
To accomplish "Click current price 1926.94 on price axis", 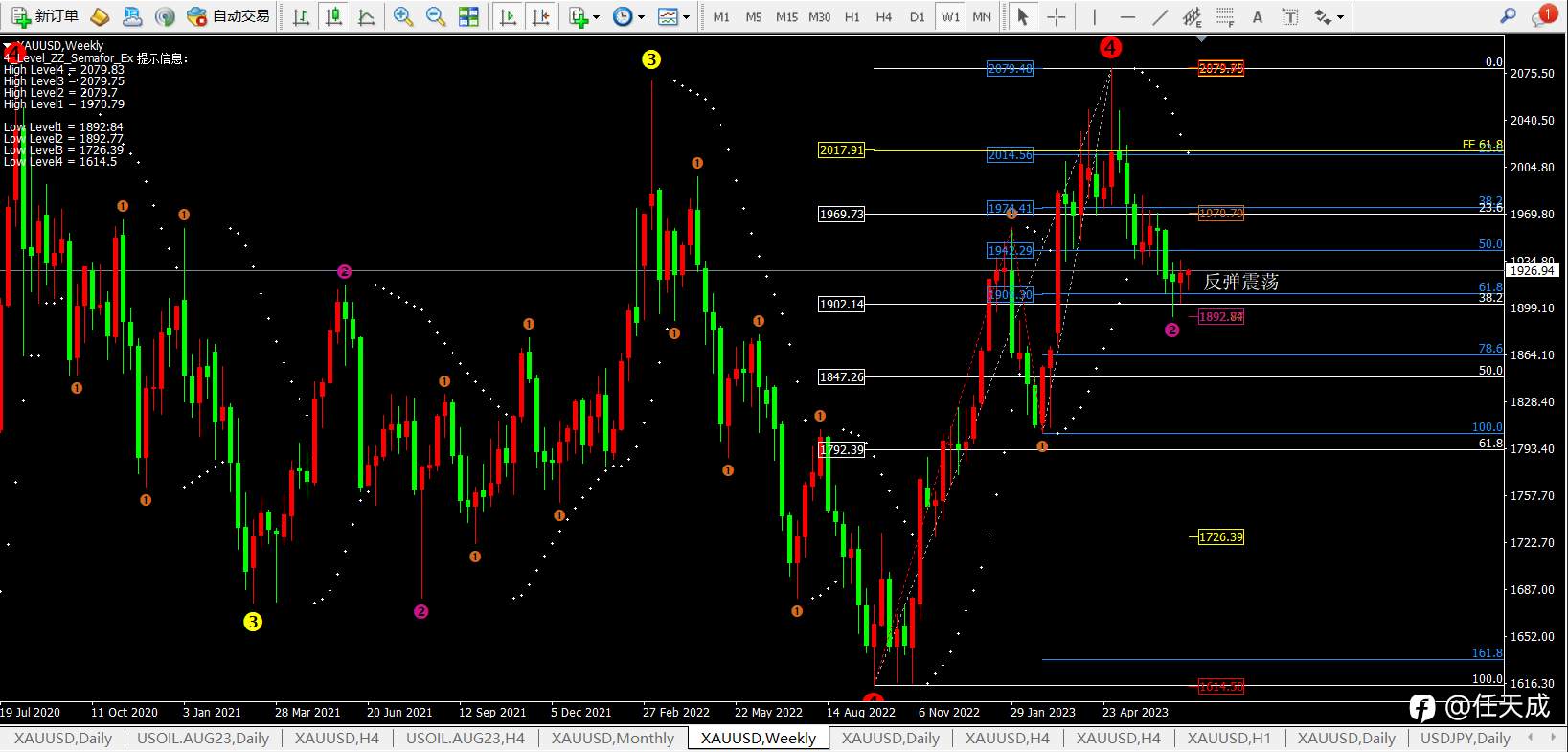I will [x=1533, y=271].
